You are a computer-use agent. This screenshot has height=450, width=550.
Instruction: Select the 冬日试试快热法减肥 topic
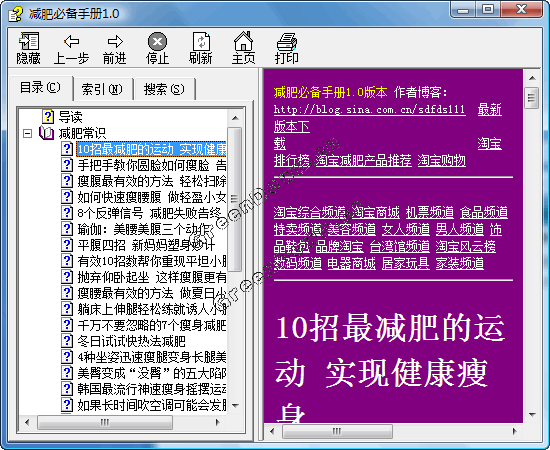tap(131, 341)
